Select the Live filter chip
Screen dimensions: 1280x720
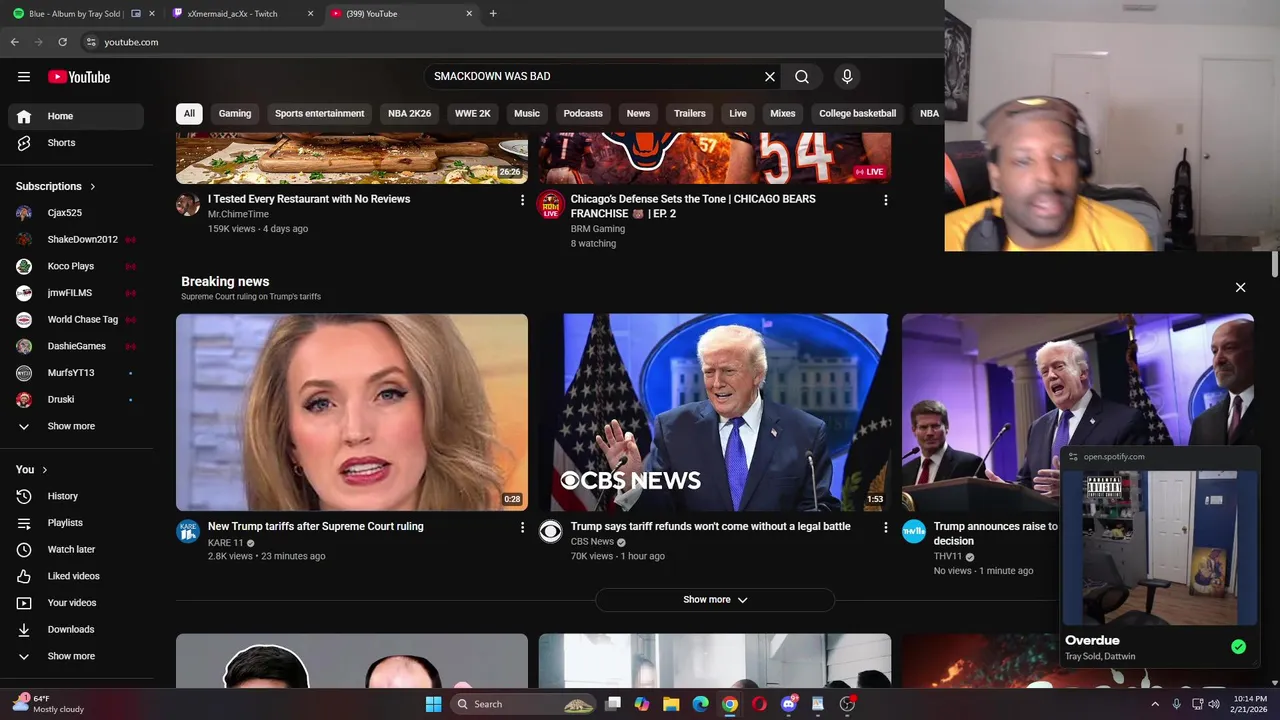[x=738, y=113]
